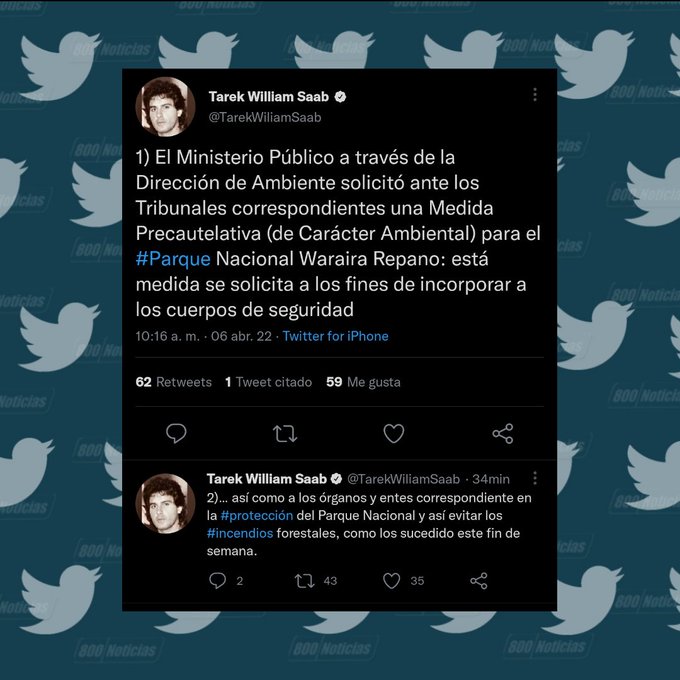Open the three-dot menu of the main tweet

[535, 94]
